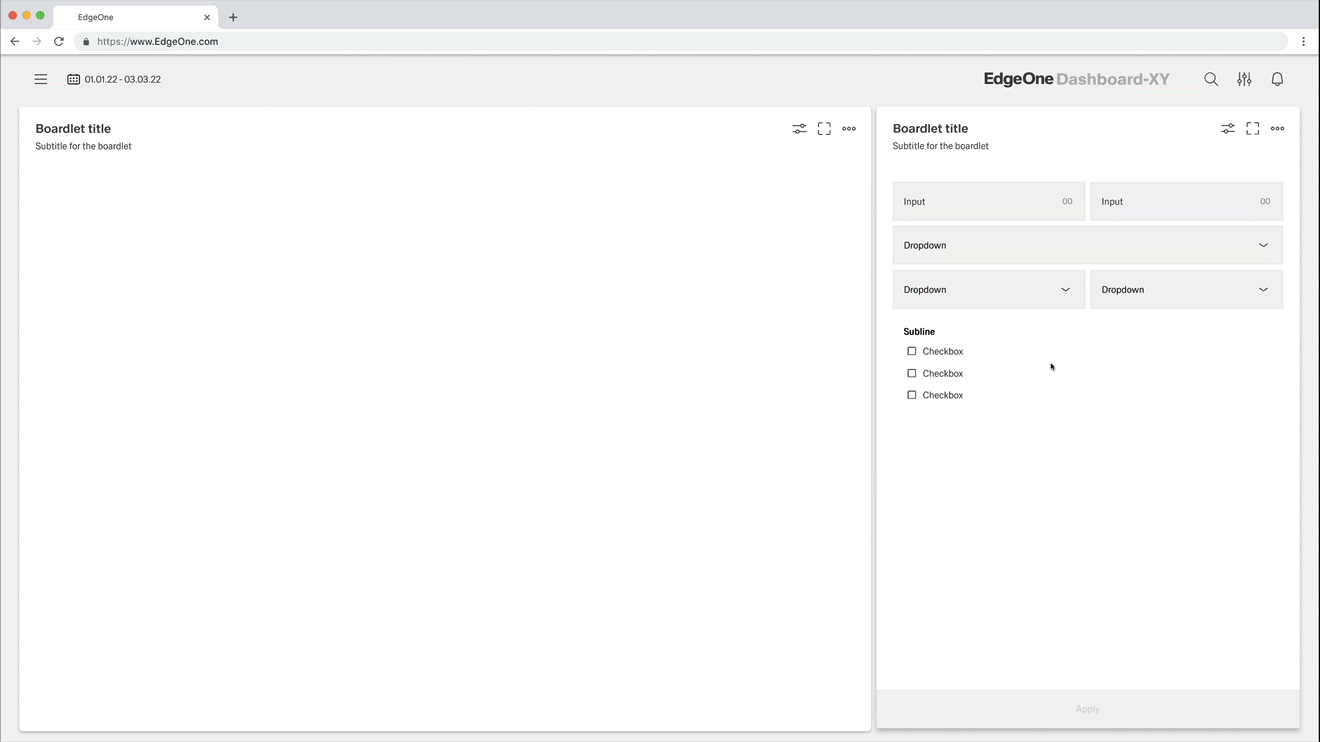
Task: Click the Apply button
Action: (x=1087, y=709)
